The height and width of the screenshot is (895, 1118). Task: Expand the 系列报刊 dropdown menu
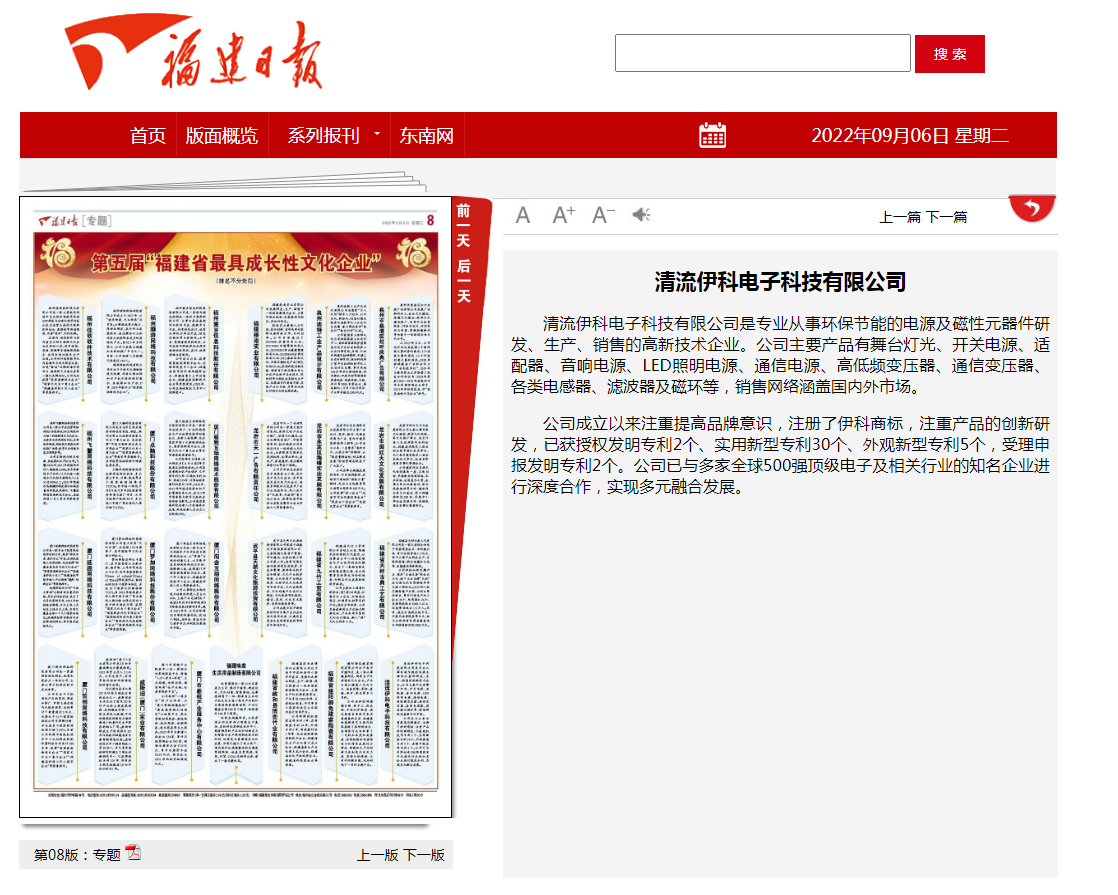point(329,135)
